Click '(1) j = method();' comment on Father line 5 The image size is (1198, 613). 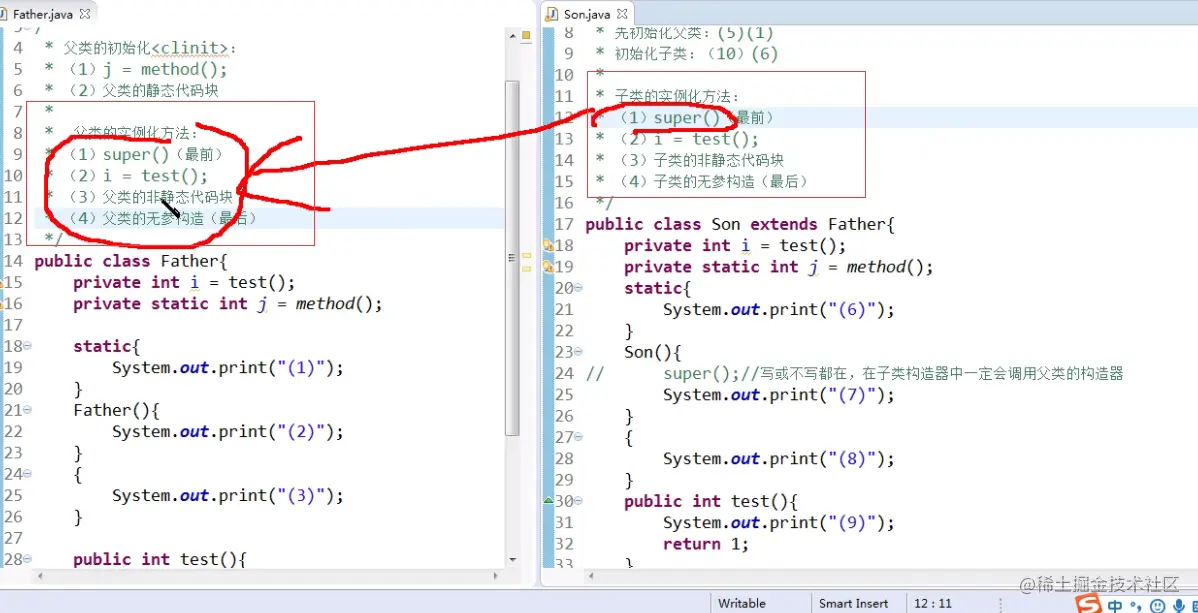147,70
